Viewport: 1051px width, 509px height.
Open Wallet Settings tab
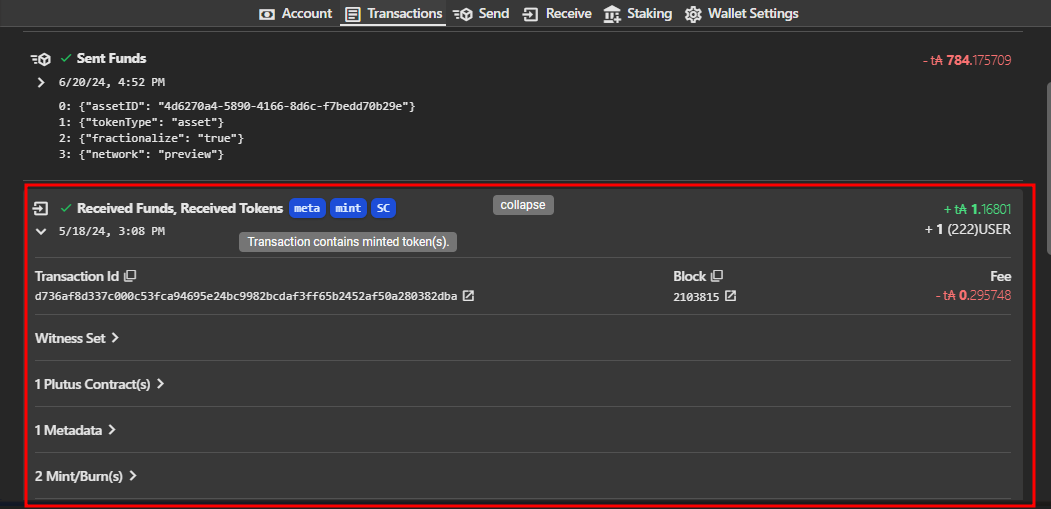tap(741, 14)
